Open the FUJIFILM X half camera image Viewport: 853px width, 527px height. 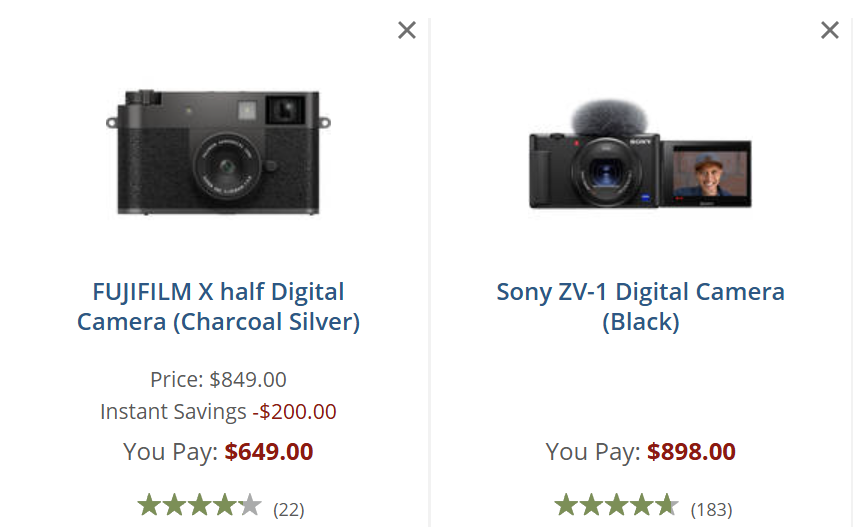(x=218, y=152)
